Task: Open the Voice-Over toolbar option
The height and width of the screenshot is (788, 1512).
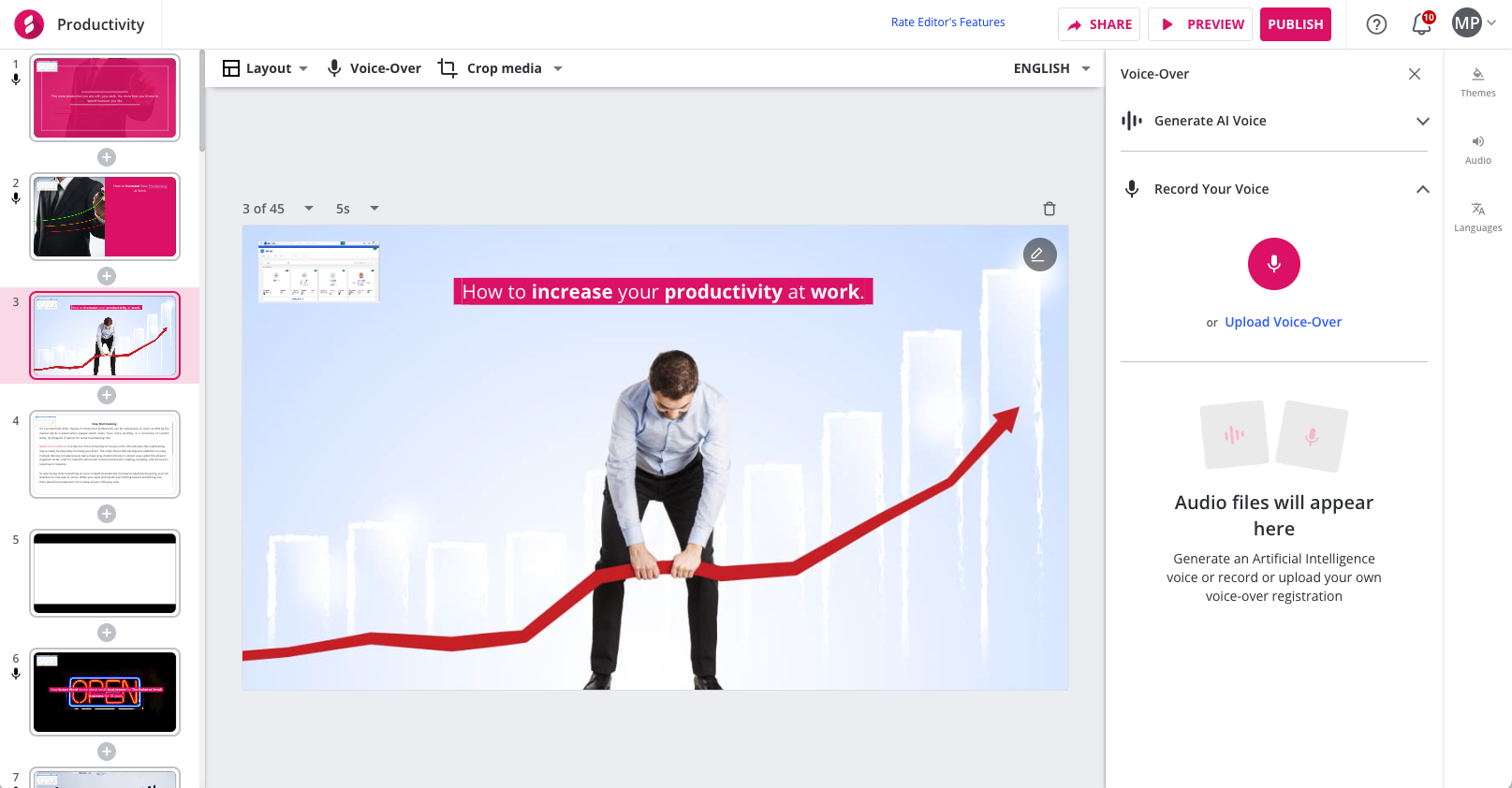Action: [374, 68]
